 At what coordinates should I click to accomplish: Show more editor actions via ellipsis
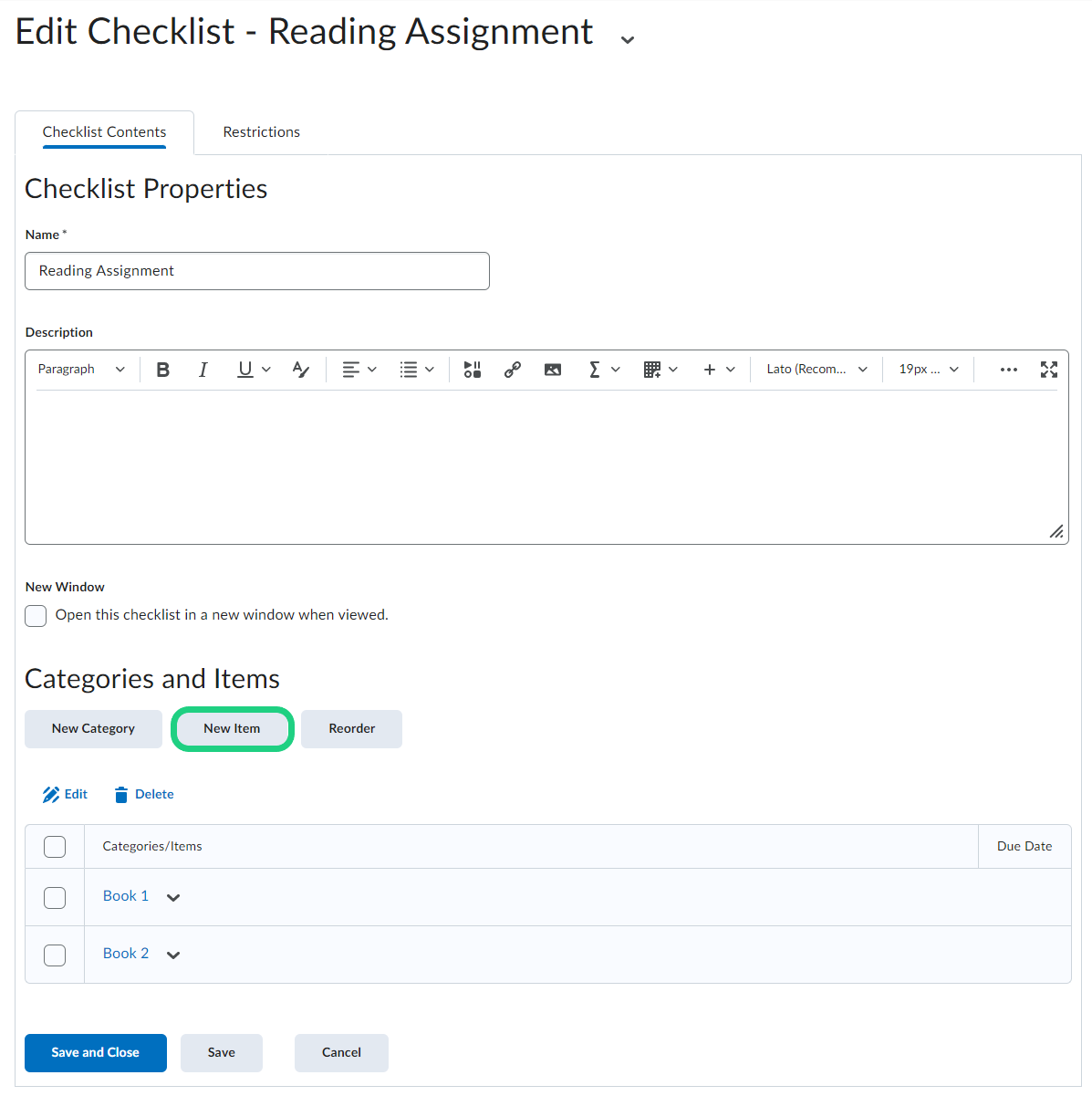(x=1008, y=370)
